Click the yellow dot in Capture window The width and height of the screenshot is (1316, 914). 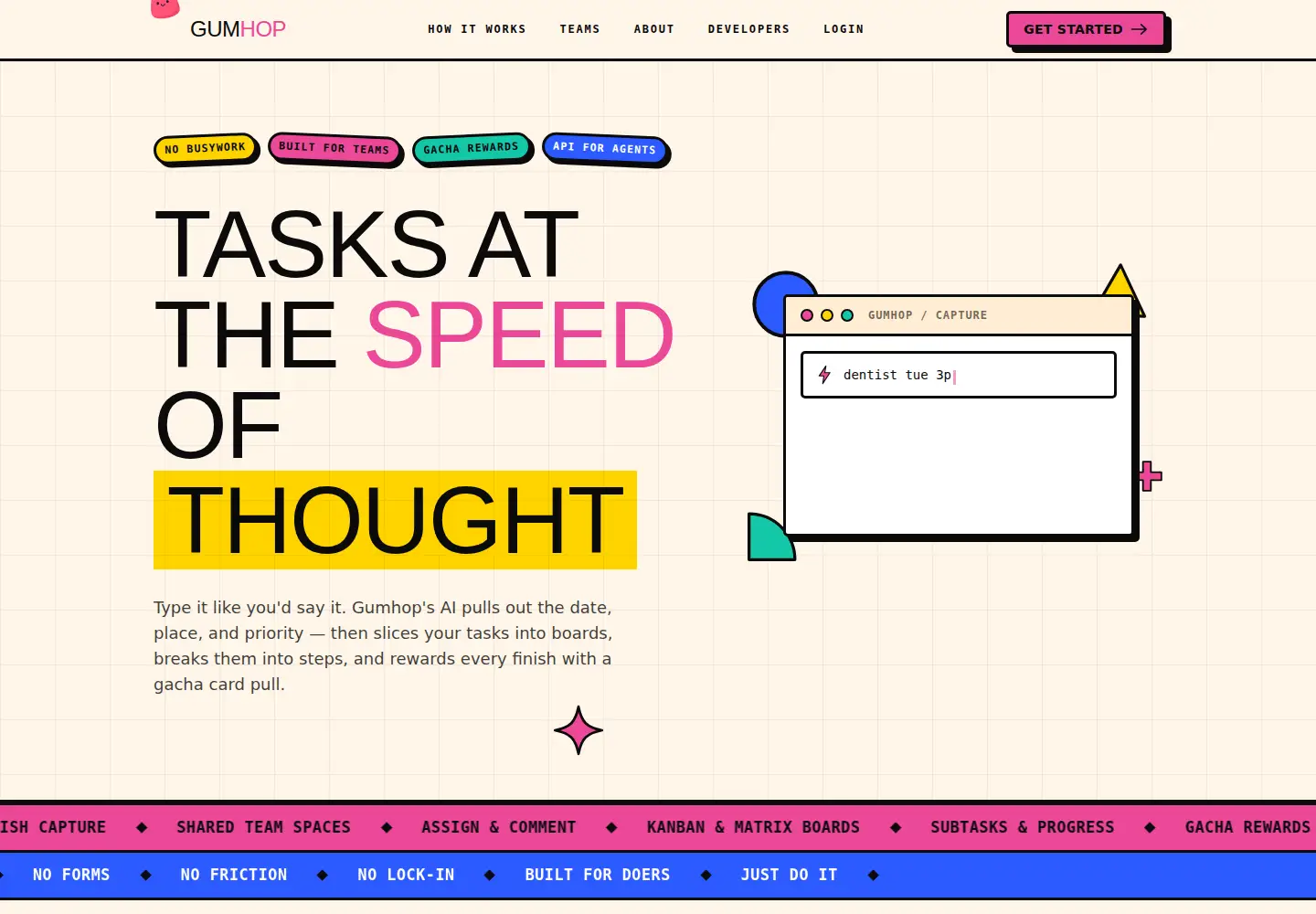pos(827,315)
